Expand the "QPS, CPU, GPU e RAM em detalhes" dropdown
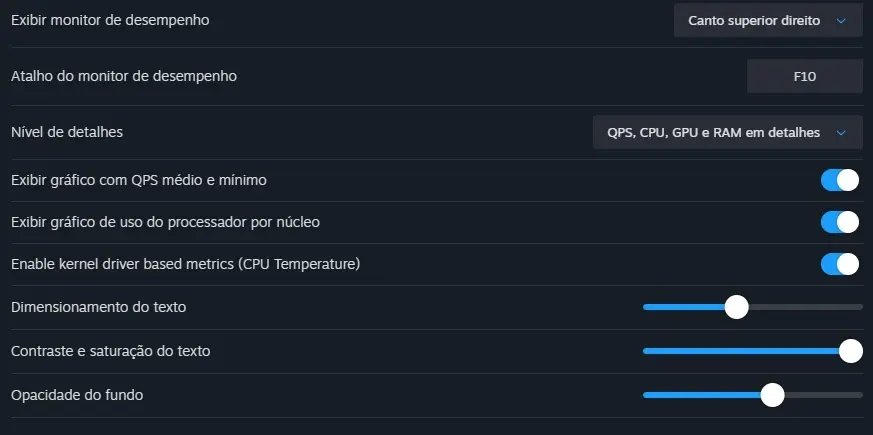Image resolution: width=873 pixels, height=435 pixels. coord(727,132)
